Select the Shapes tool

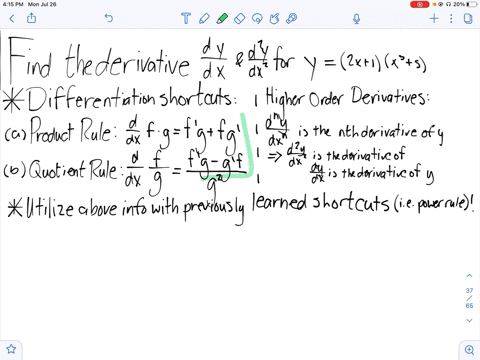coord(274,18)
